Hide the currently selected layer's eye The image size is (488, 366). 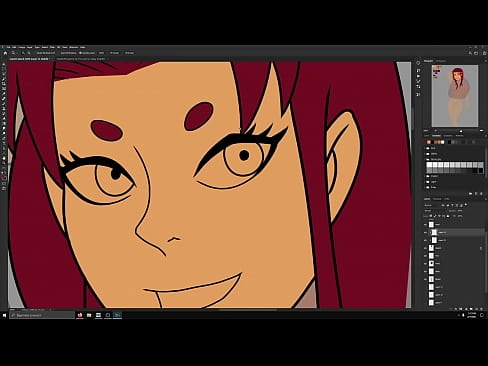click(x=426, y=232)
